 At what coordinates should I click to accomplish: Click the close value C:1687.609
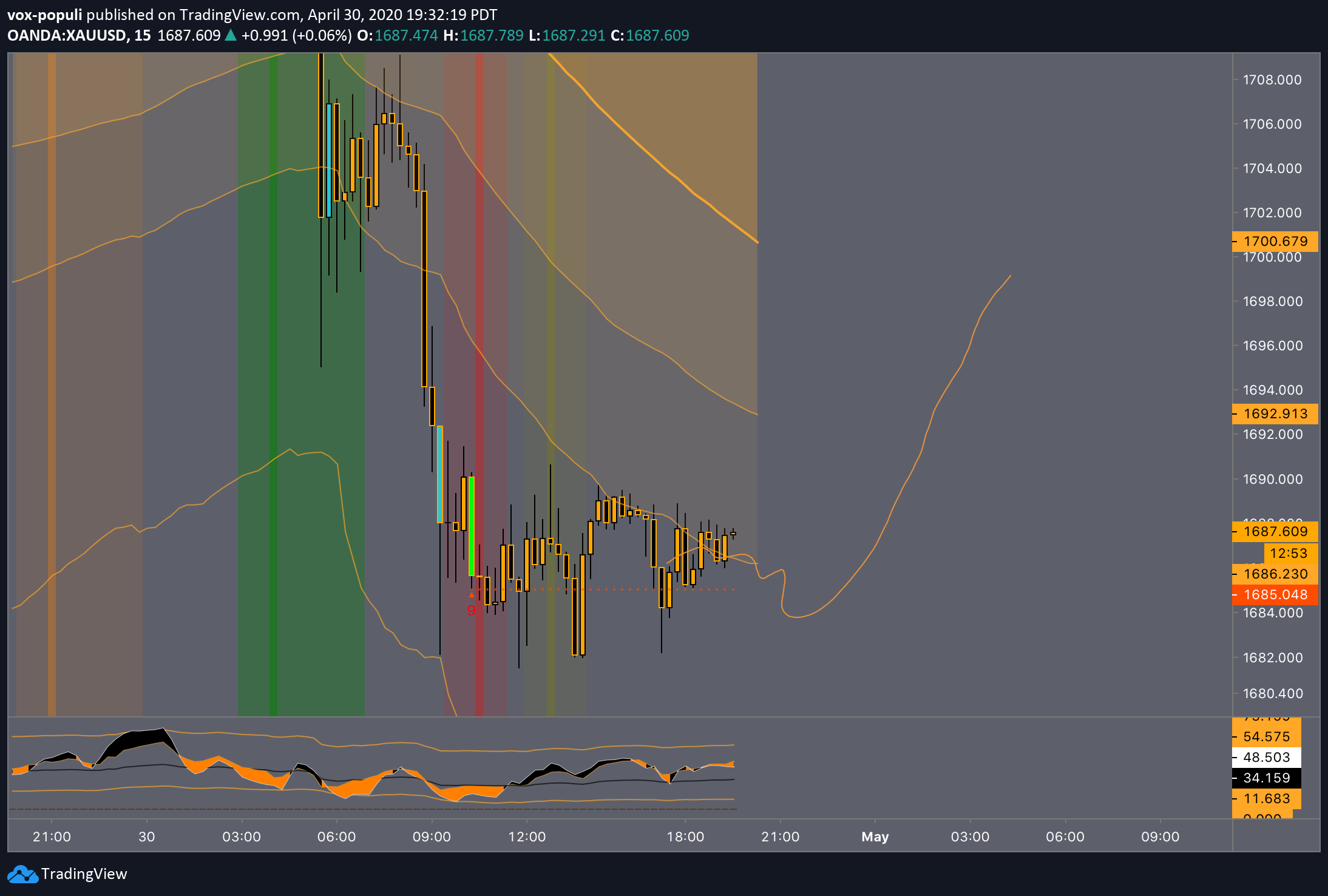(650, 35)
